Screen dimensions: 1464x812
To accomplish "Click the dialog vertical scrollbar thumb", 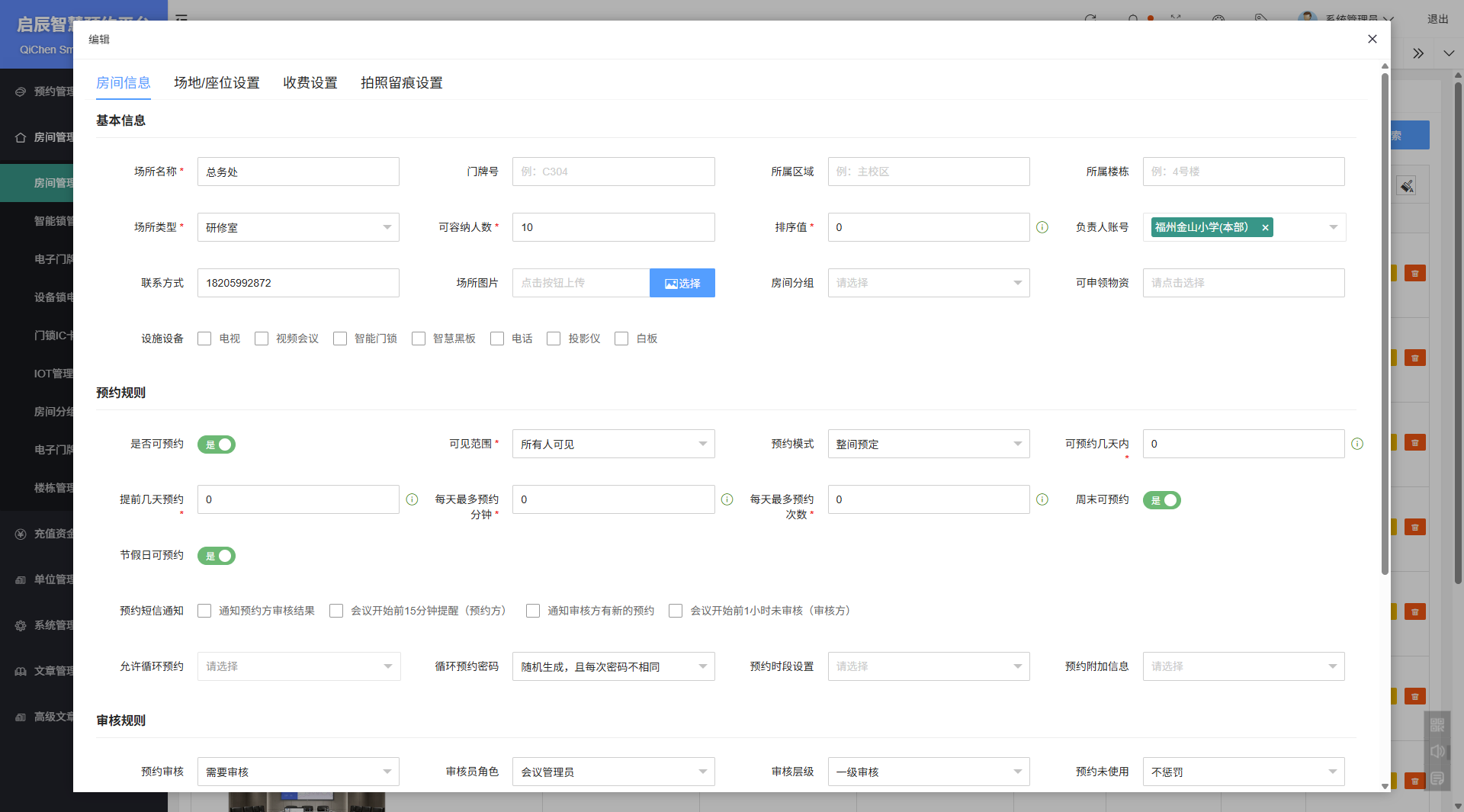I will pyautogui.click(x=1385, y=324).
